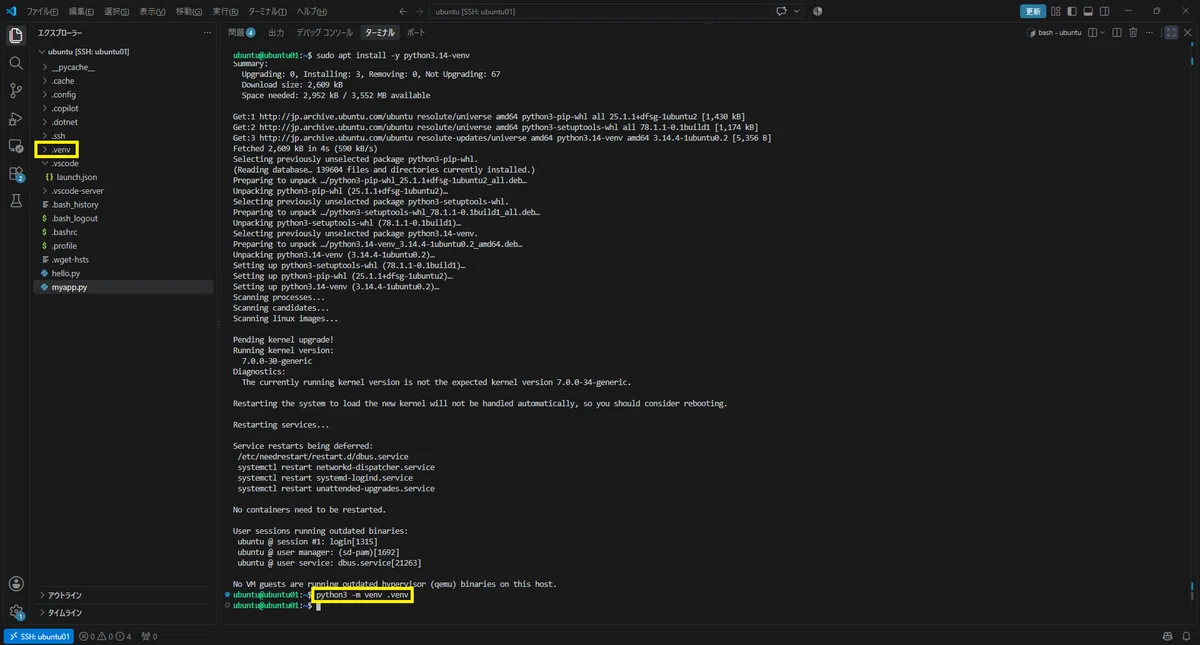Click the trash icon to kill terminal
Viewport: 1200px width, 645px height.
1133,32
